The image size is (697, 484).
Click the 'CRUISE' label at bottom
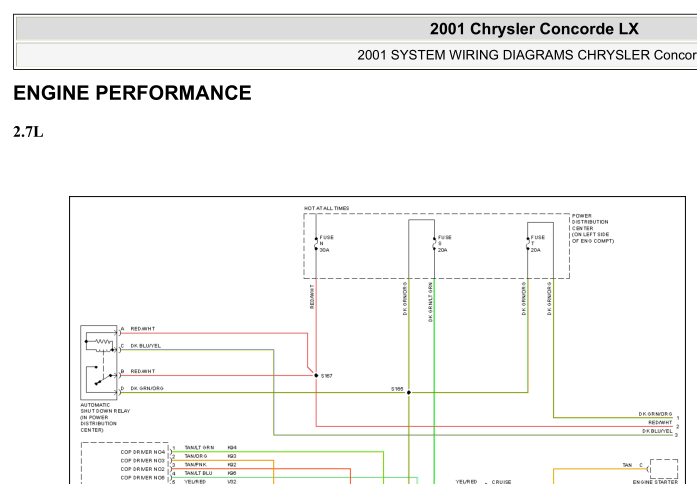[x=501, y=482]
